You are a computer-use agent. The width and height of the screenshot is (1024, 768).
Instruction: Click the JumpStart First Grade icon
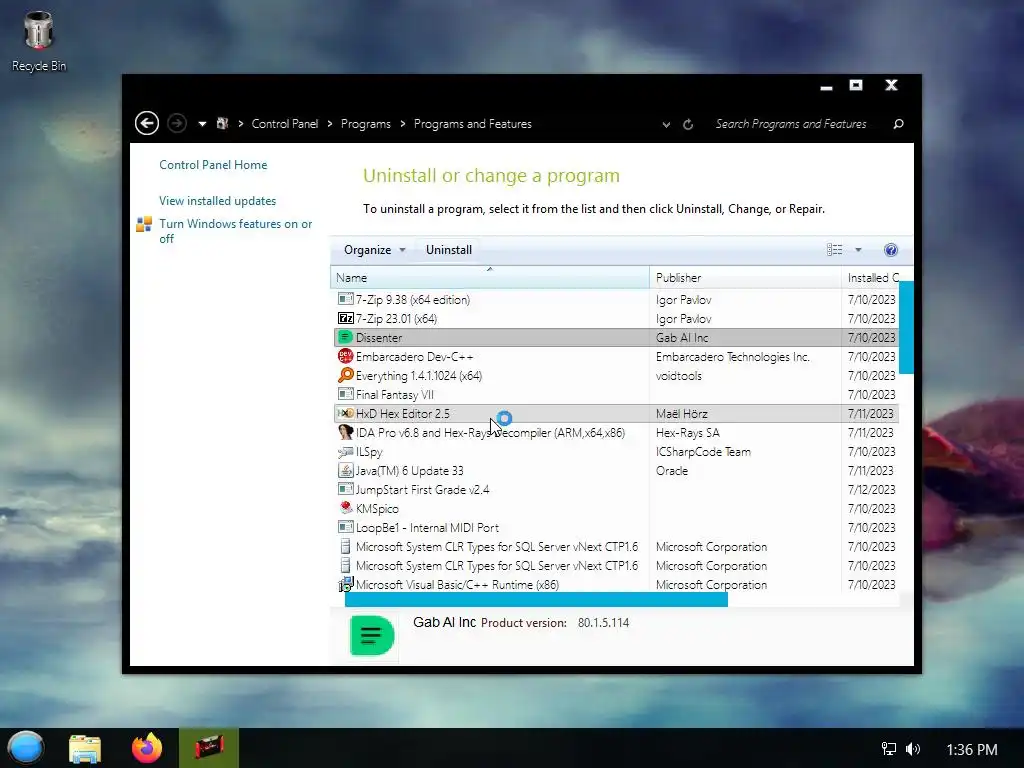[x=345, y=489]
